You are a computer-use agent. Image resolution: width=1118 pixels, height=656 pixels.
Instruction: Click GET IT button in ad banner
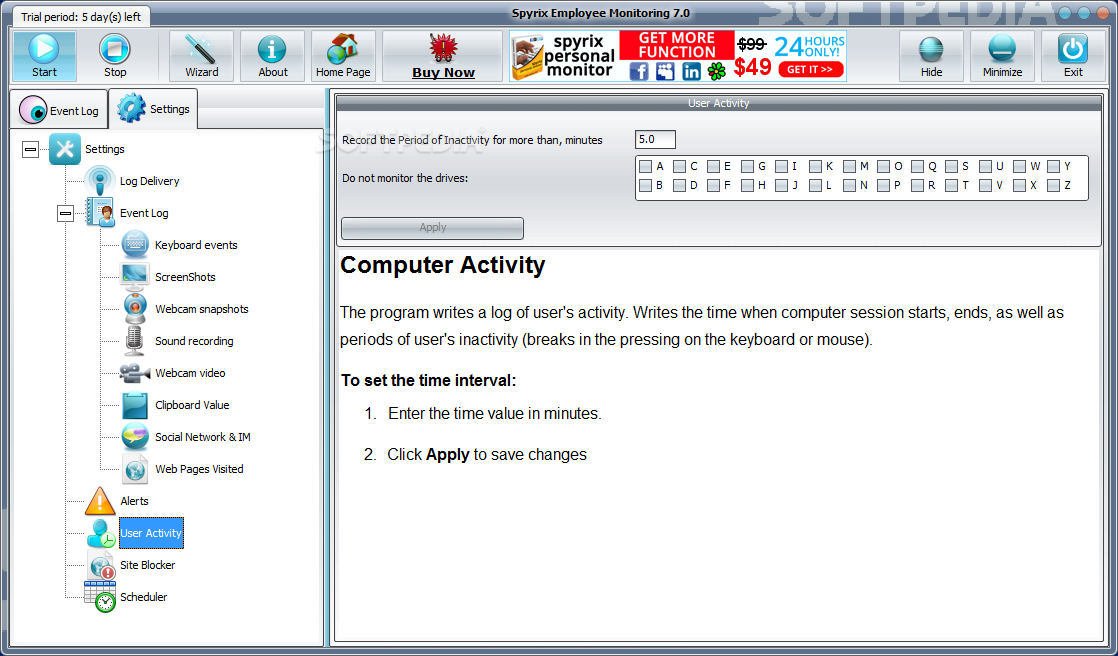click(x=811, y=69)
